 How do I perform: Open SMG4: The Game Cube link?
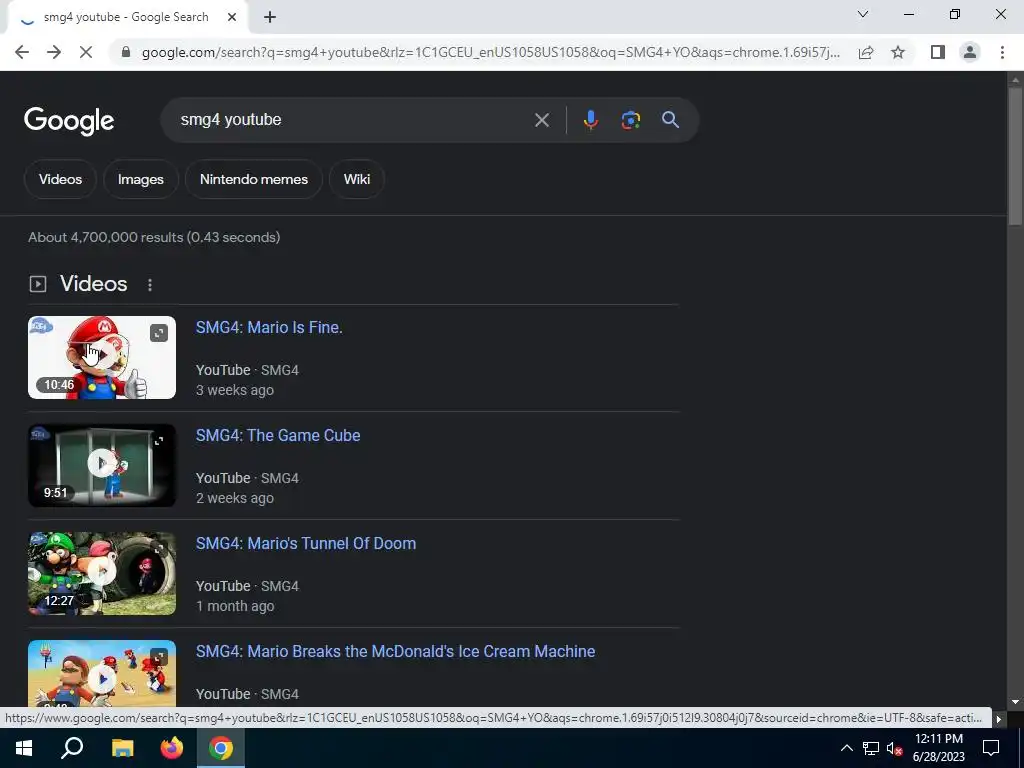(x=278, y=436)
